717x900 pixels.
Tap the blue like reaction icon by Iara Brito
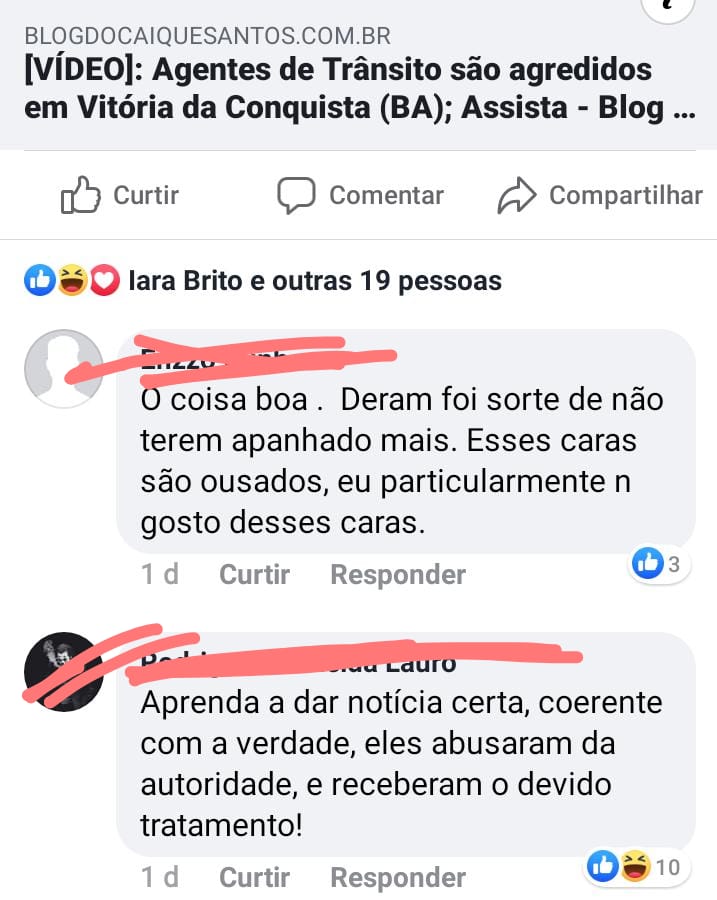[x=40, y=281]
